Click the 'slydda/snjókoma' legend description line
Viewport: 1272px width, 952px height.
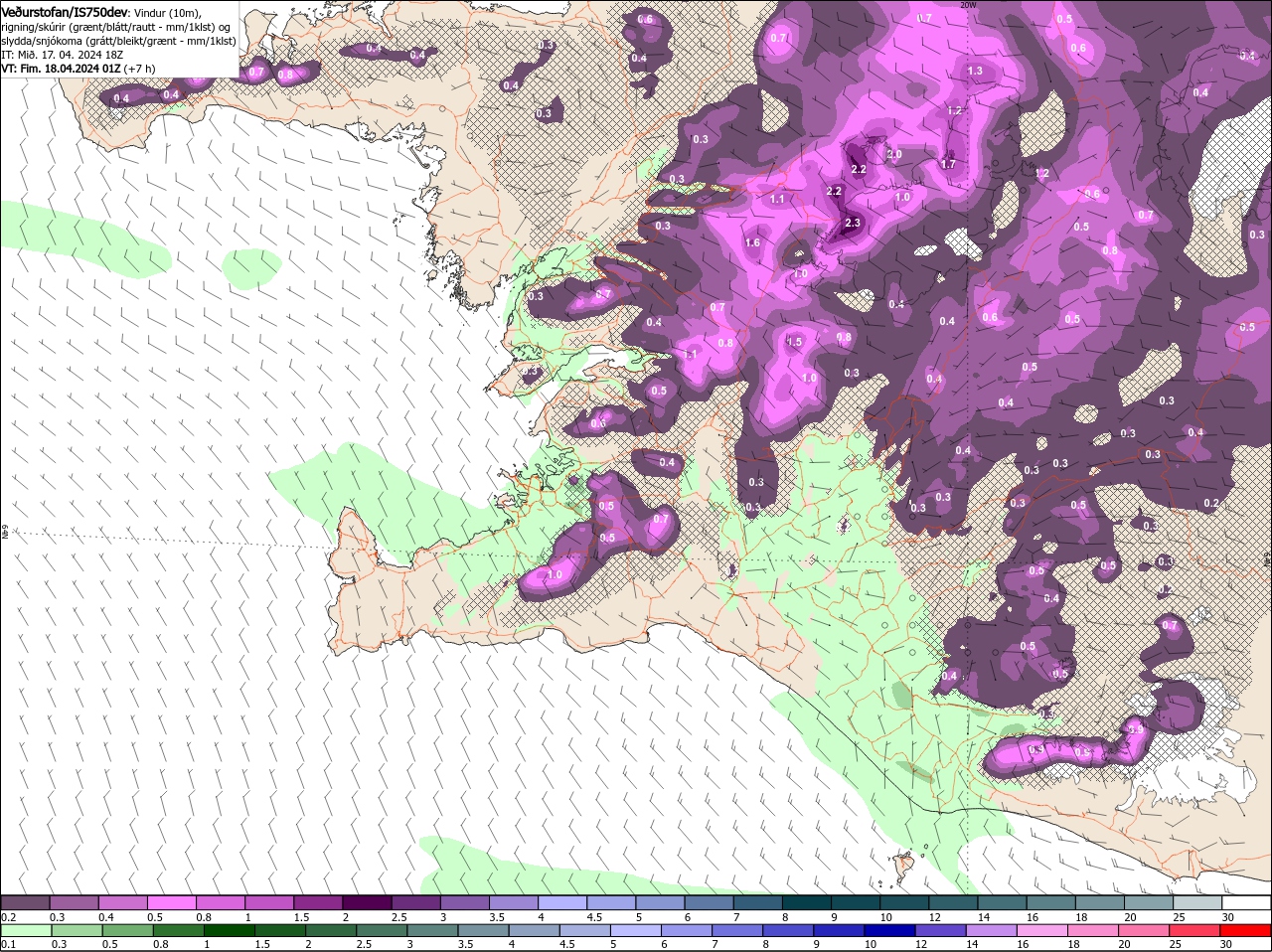pos(118,42)
